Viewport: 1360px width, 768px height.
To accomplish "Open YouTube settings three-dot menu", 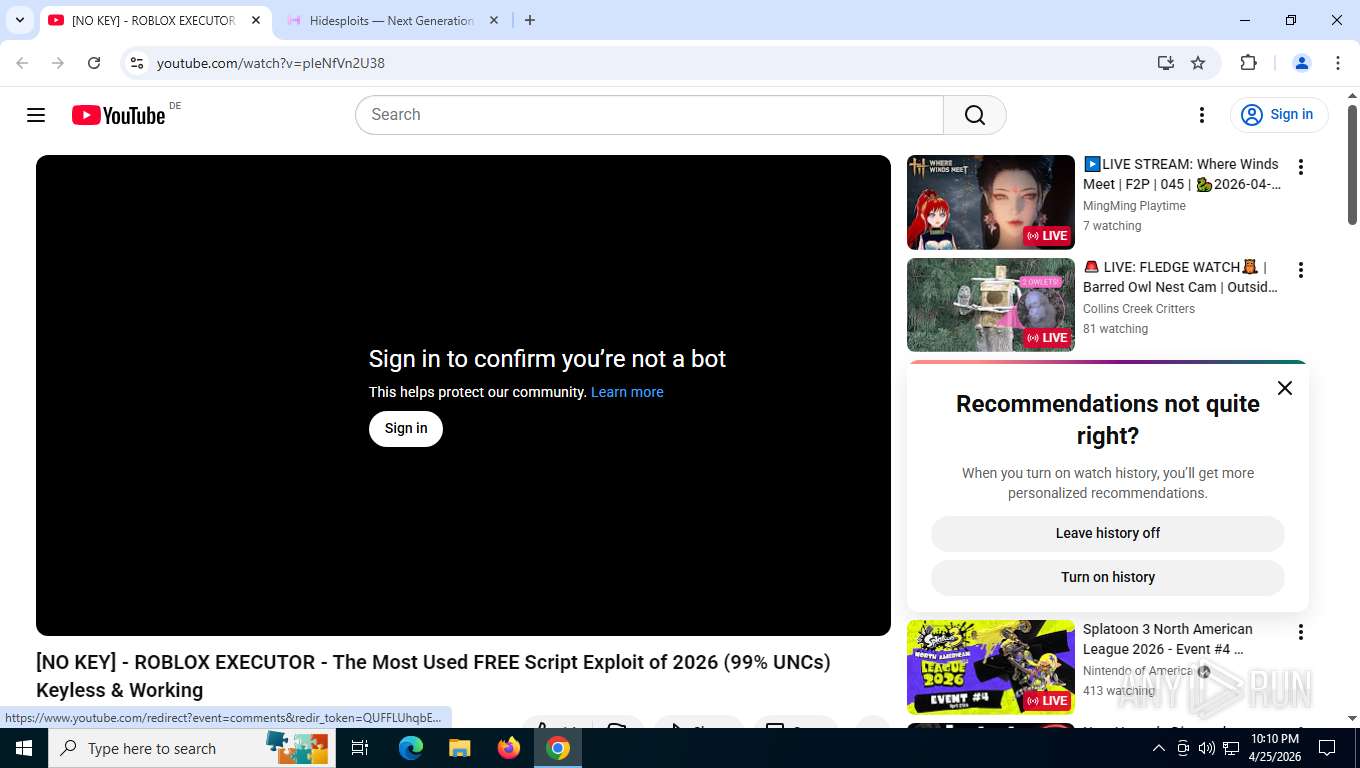I will 1202,115.
